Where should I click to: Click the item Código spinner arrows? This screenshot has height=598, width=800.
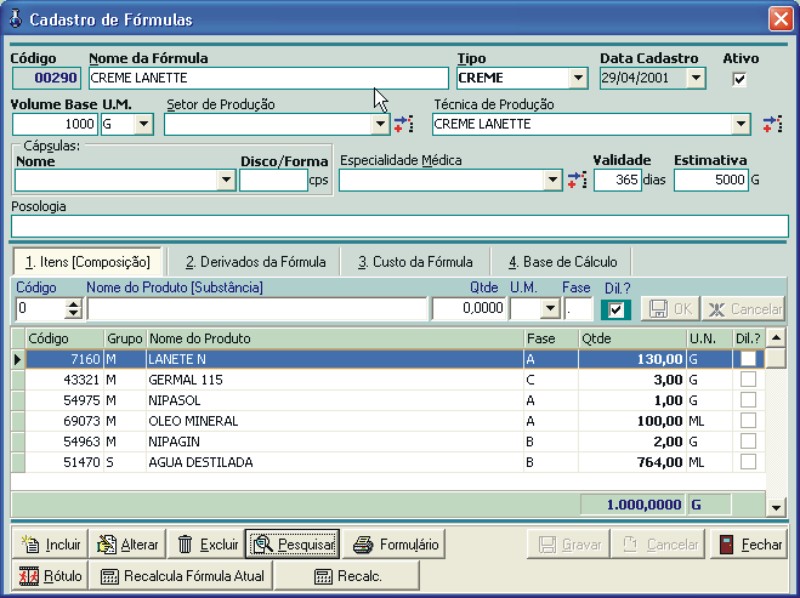73,309
